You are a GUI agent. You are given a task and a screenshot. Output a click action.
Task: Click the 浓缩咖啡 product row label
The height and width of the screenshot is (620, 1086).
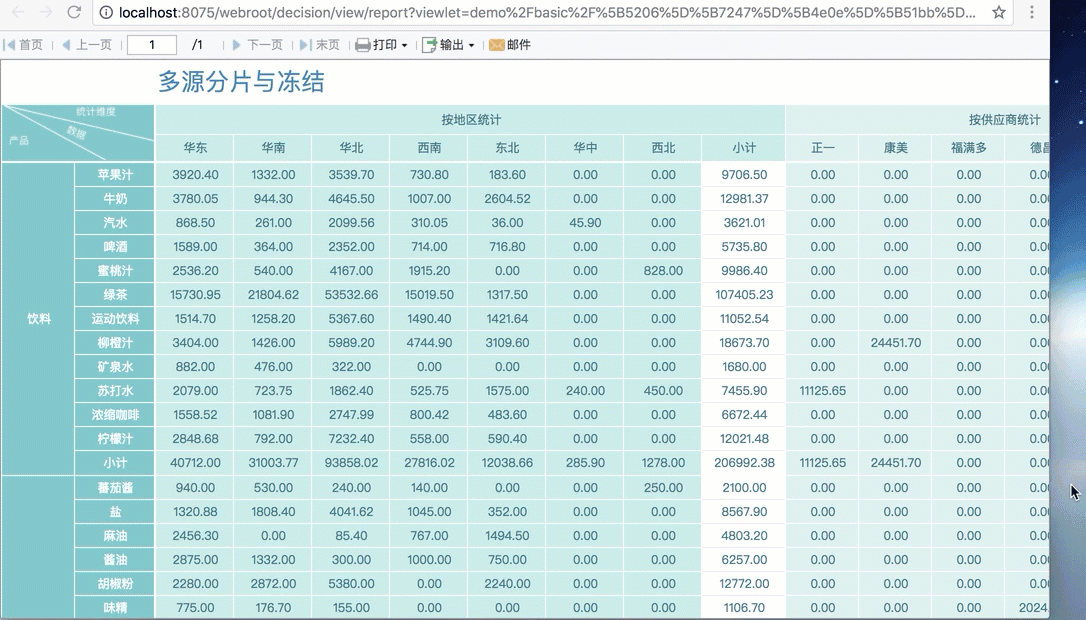click(x=115, y=415)
